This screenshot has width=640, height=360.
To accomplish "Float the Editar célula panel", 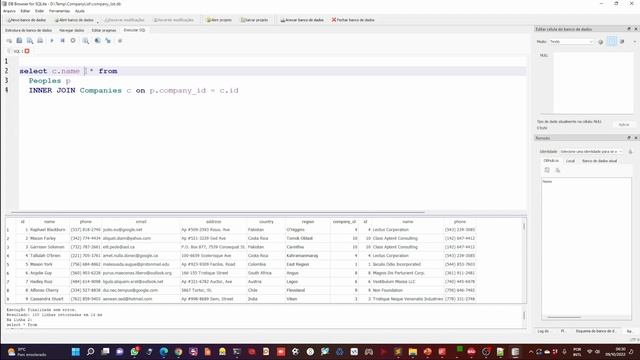I will (x=629, y=29).
